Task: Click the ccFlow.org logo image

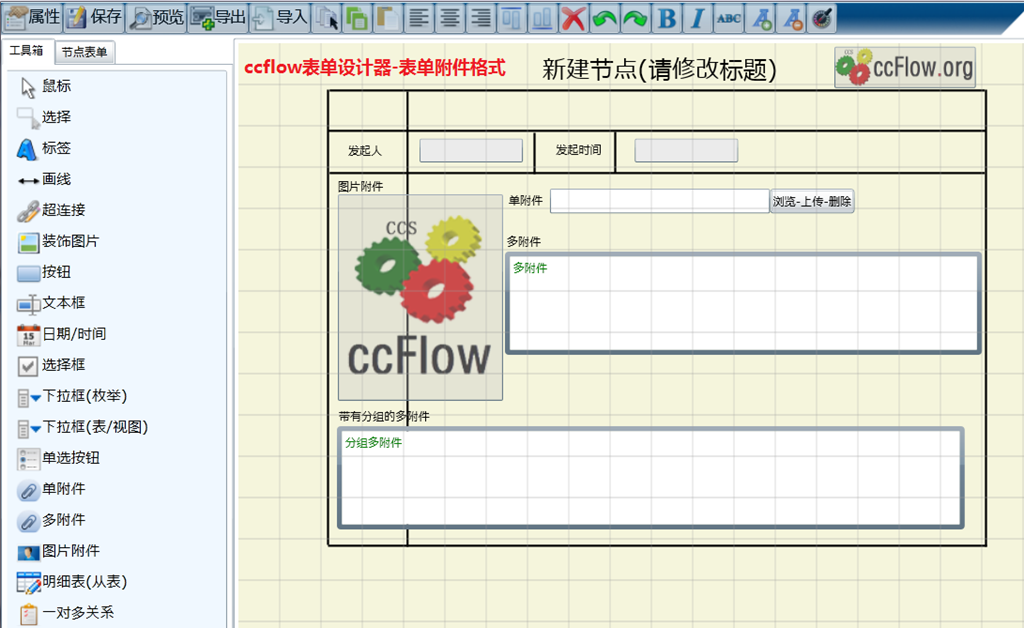Action: click(905, 67)
